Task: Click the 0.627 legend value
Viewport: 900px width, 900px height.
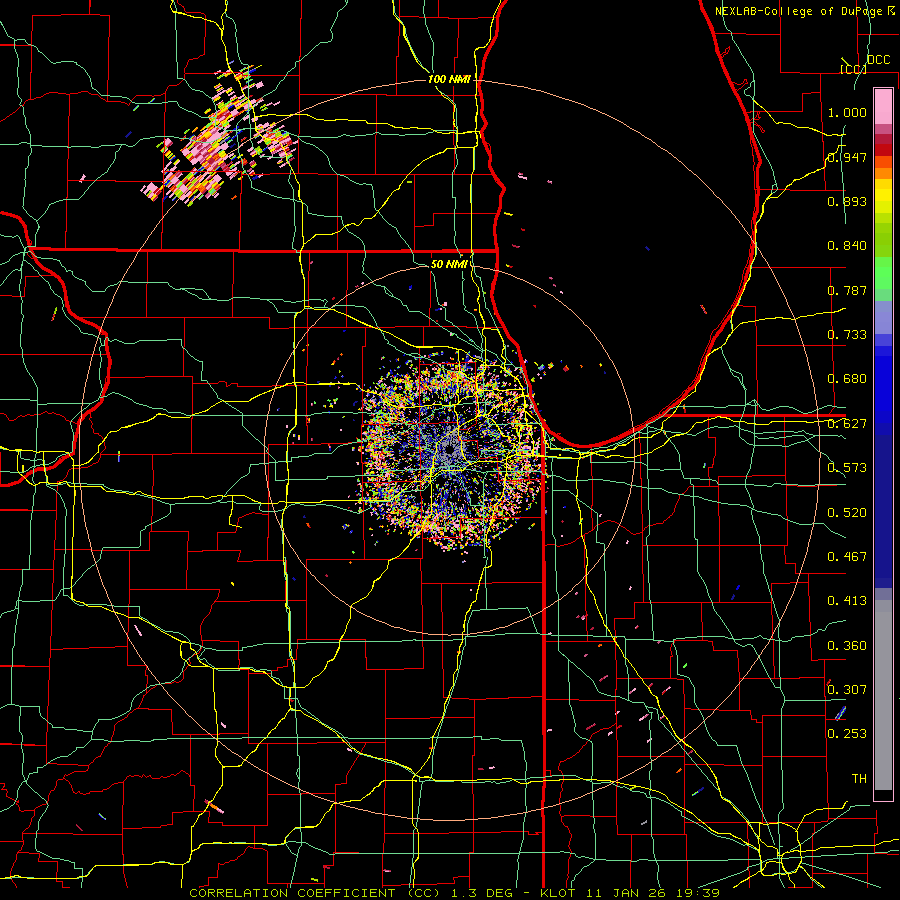Action: 847,424
